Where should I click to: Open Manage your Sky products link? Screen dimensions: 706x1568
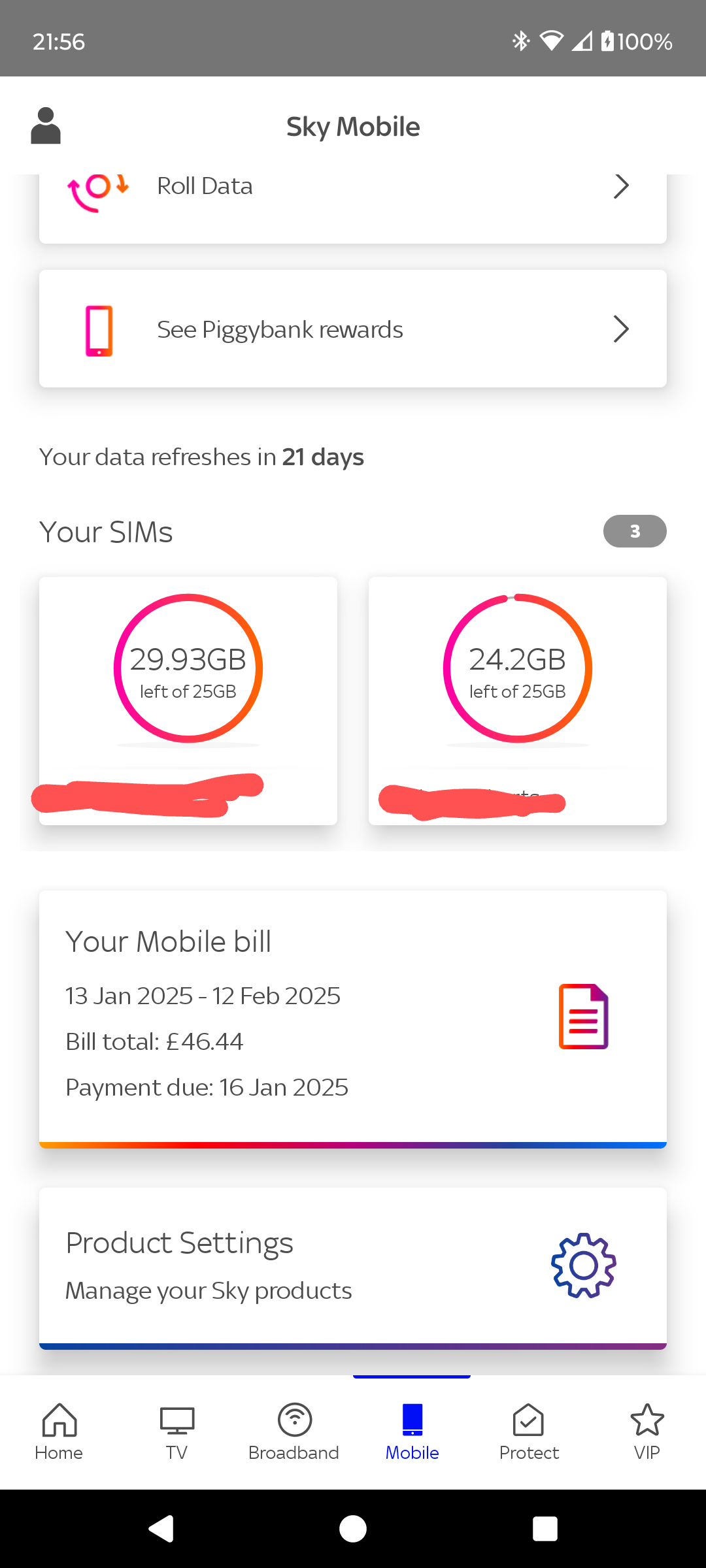click(209, 1291)
